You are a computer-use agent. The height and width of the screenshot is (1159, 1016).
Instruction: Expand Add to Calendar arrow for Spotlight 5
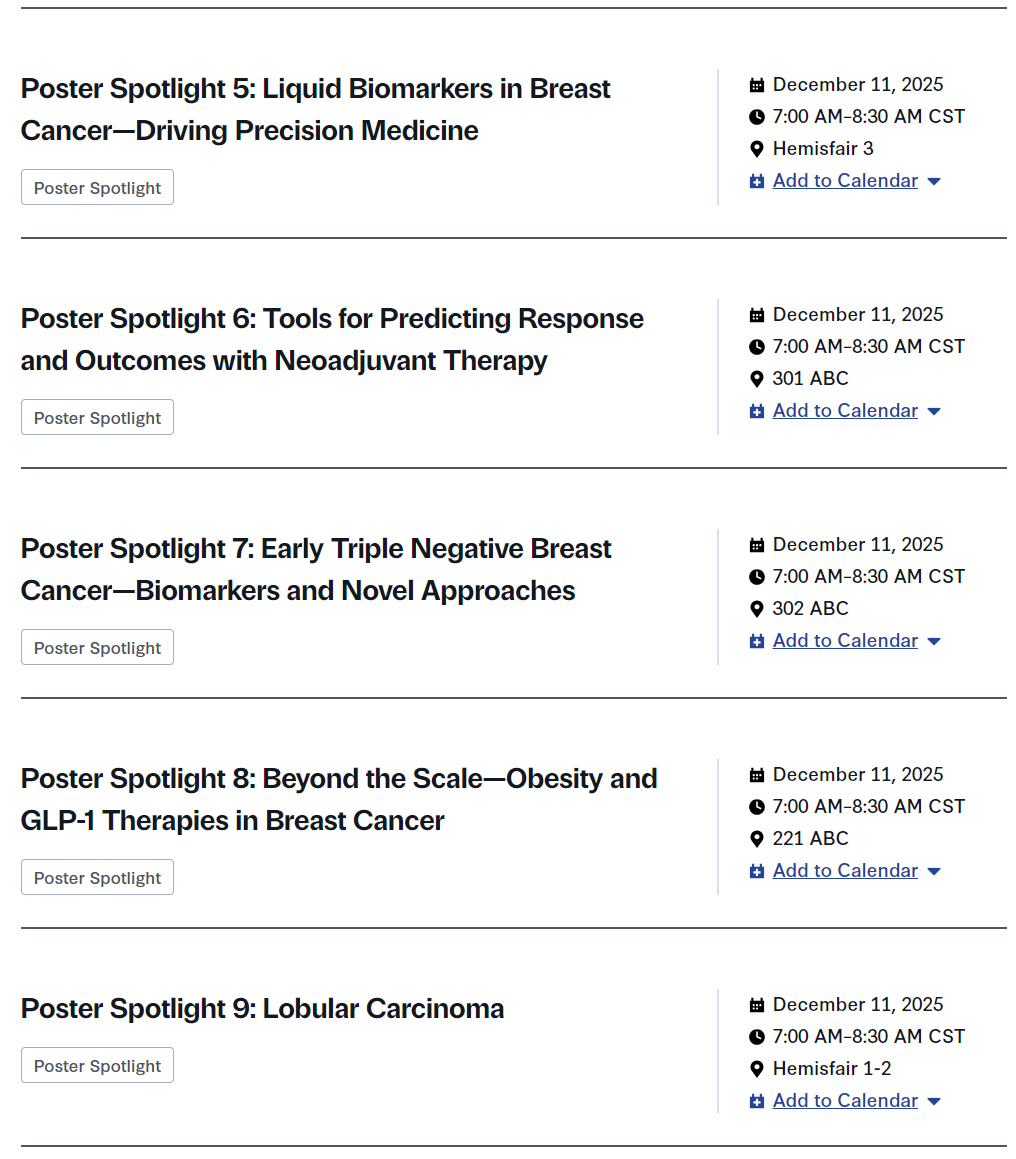pyautogui.click(x=934, y=182)
